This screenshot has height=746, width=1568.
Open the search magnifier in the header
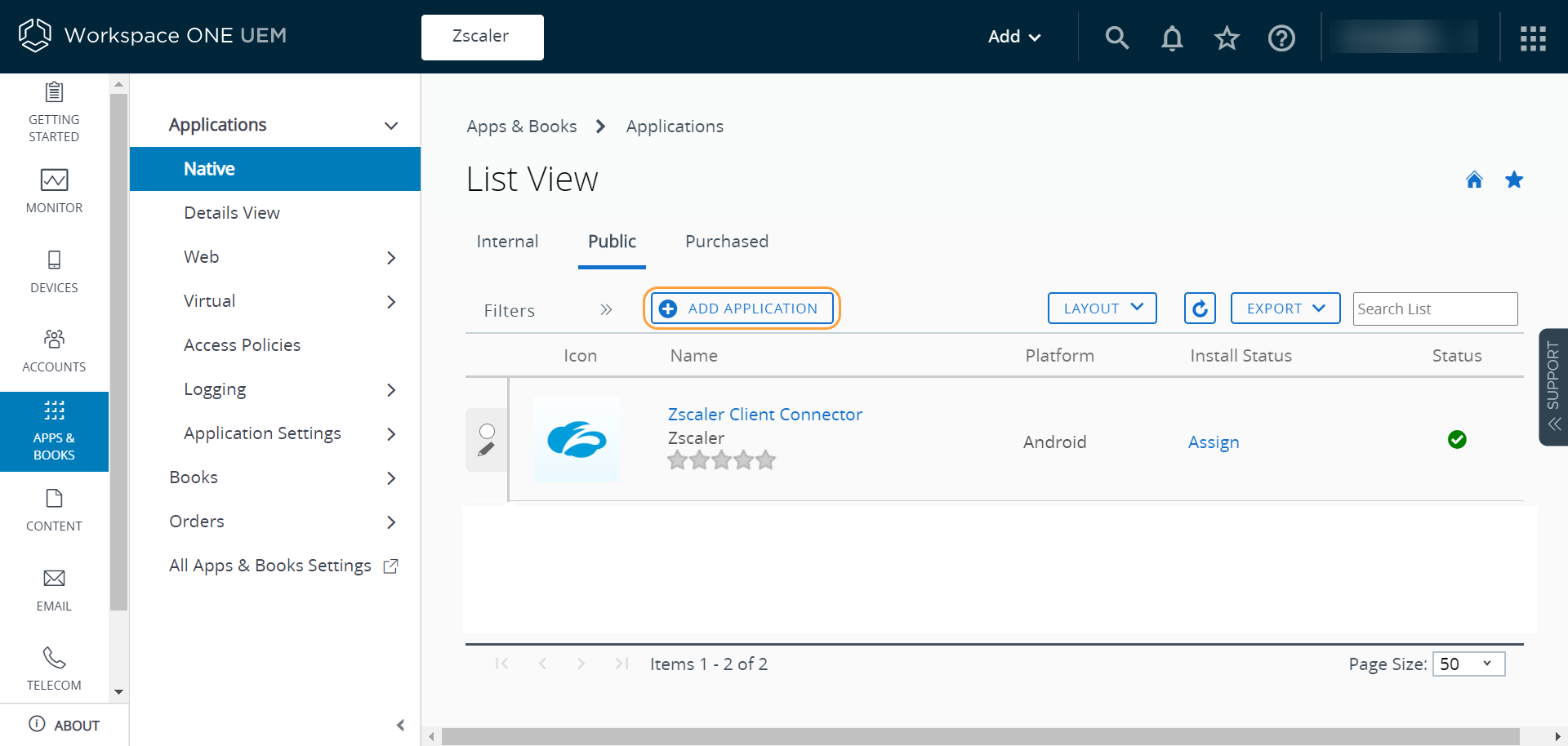[x=1116, y=38]
